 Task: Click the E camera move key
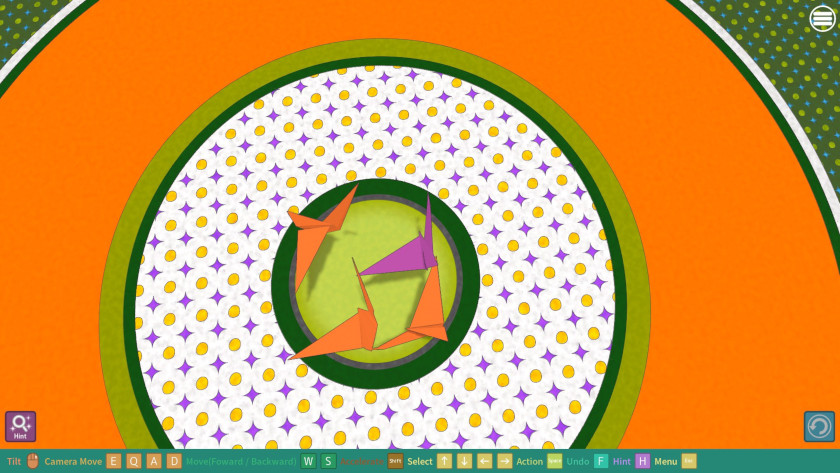point(113,461)
